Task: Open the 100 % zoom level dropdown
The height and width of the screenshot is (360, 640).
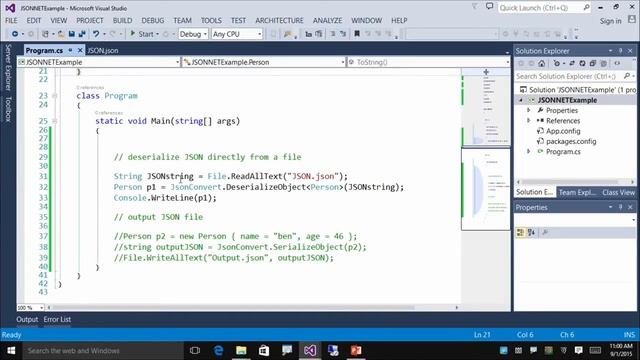Action: point(30,307)
